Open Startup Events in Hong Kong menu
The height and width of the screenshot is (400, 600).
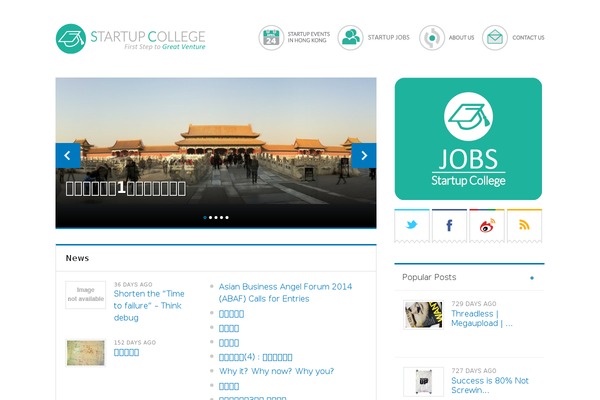point(309,37)
